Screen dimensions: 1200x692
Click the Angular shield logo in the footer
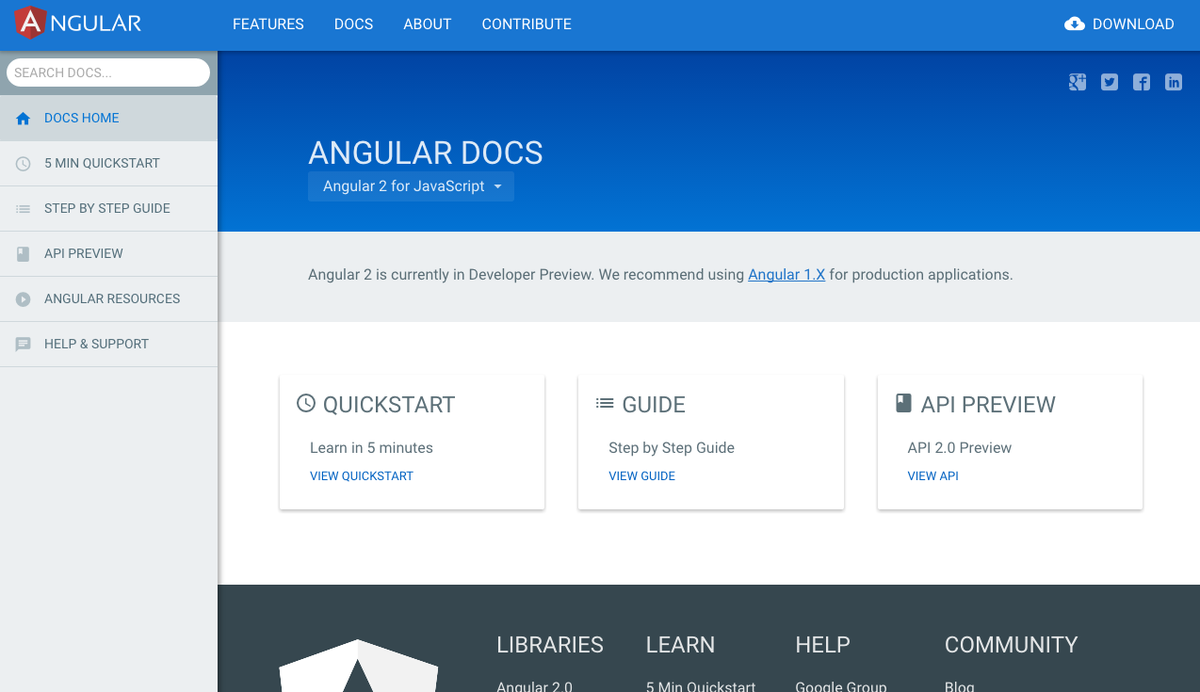[357, 665]
